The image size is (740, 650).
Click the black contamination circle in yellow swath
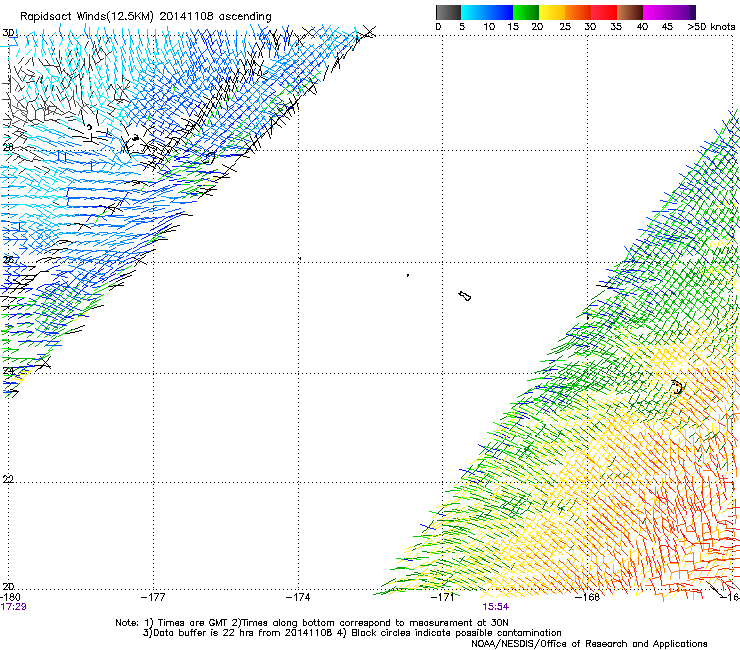(x=678, y=387)
